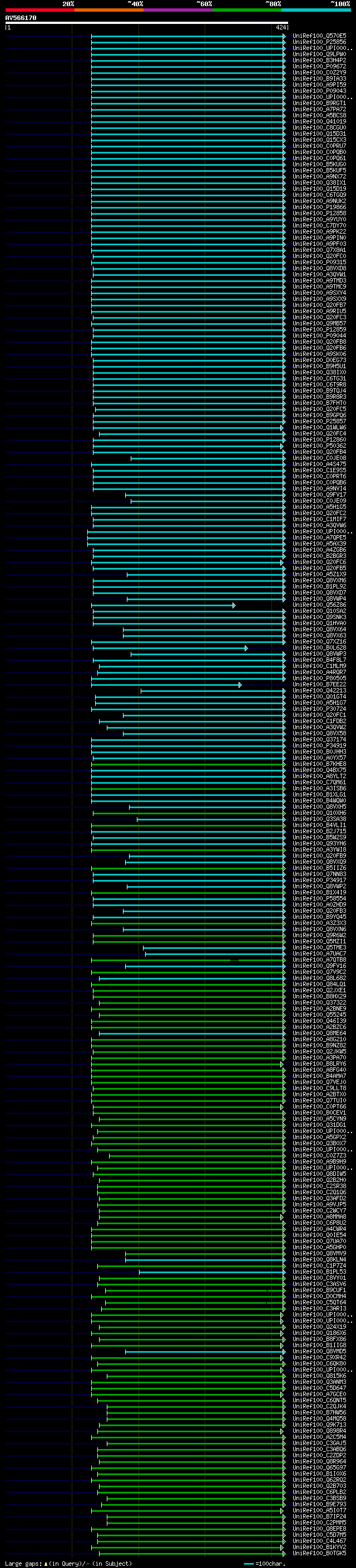The height and width of the screenshot is (1568, 356).
Task: Select the UniRef100_A2C5M4 label
Action: [319, 1437]
